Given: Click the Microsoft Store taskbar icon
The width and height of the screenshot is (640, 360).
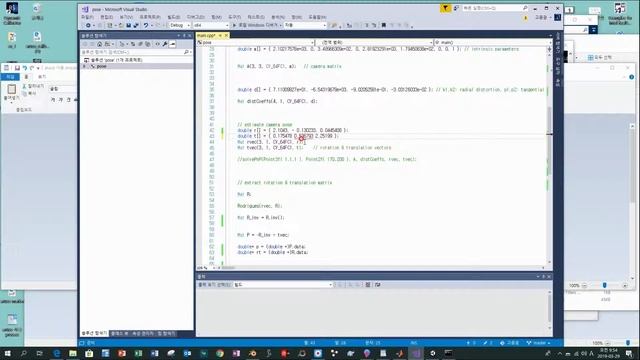Looking at the screenshot, I should tap(89, 353).
